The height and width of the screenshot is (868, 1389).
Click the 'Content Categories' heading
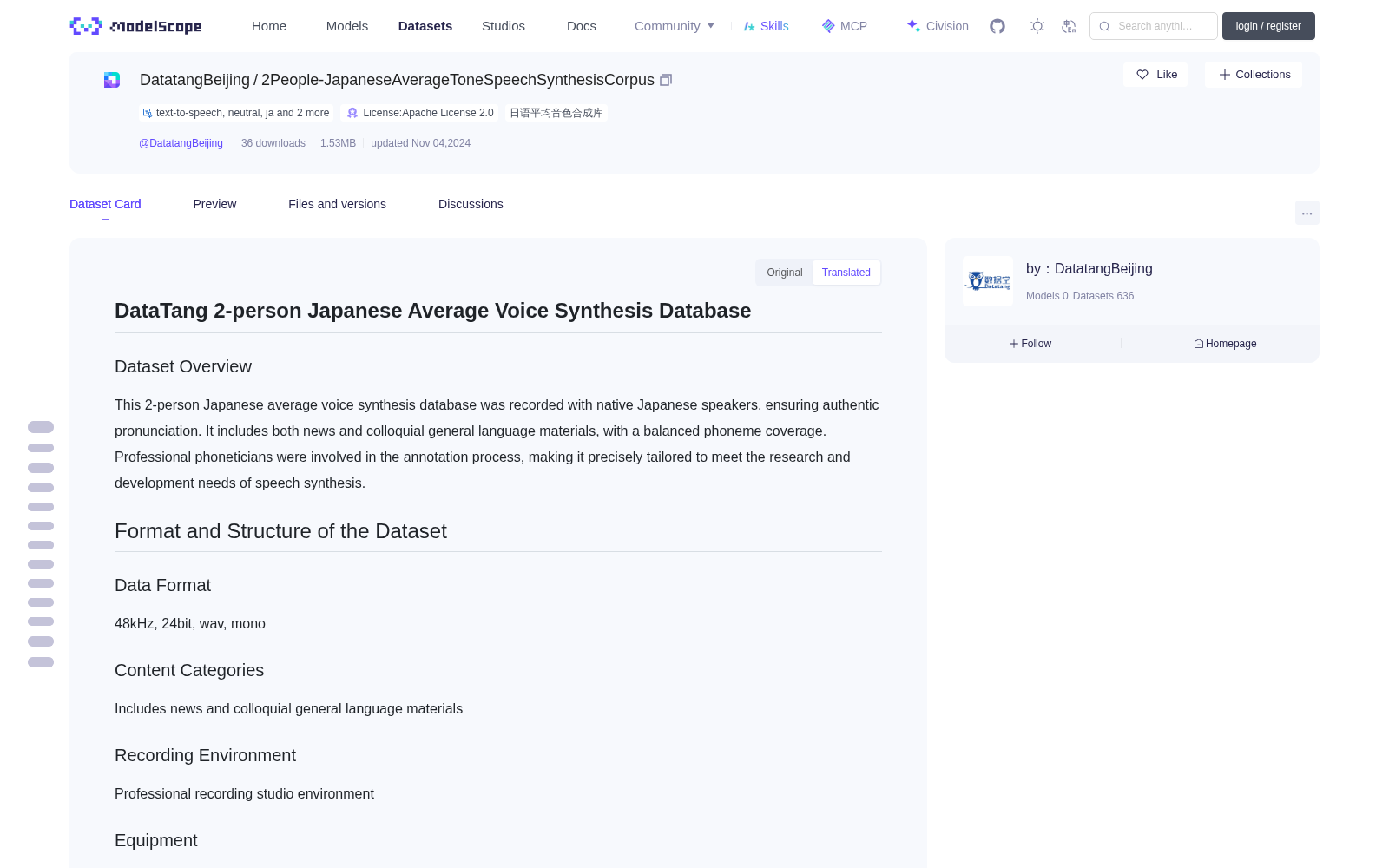(x=189, y=670)
